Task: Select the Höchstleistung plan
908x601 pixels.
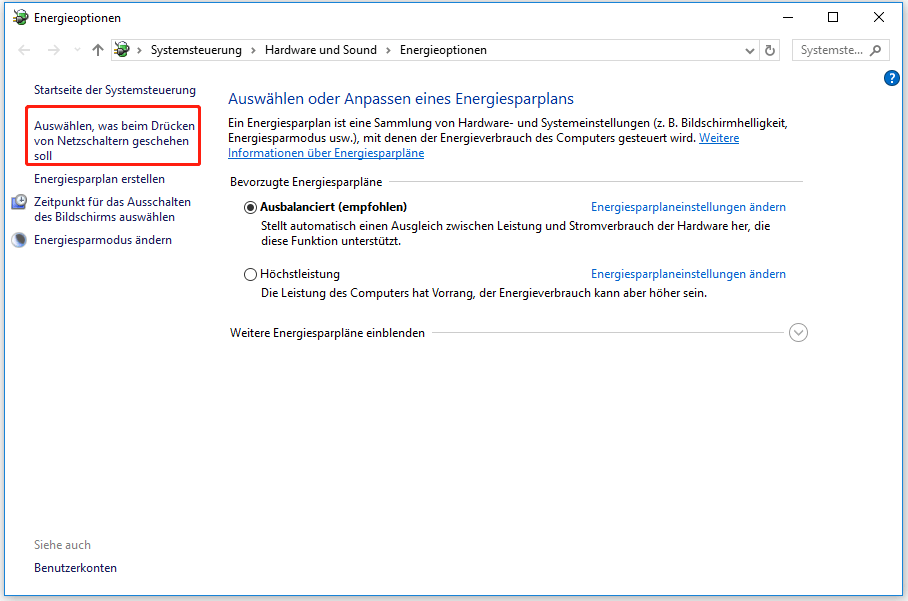Action: point(250,274)
